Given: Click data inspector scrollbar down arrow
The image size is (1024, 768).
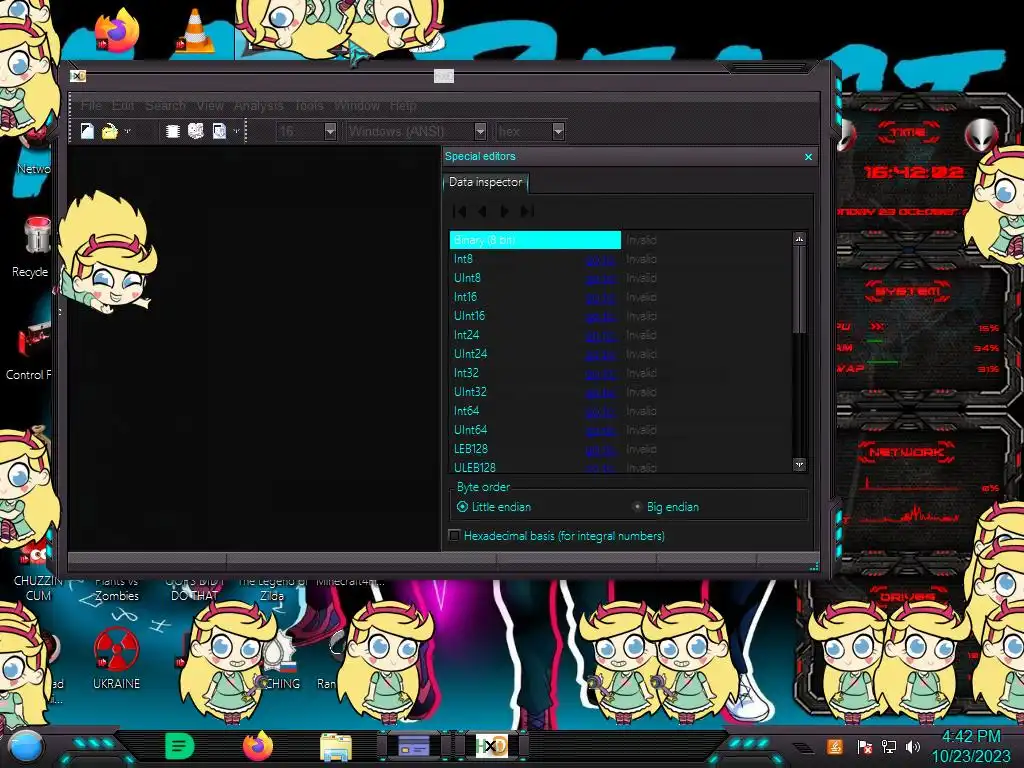Looking at the screenshot, I should [799, 464].
